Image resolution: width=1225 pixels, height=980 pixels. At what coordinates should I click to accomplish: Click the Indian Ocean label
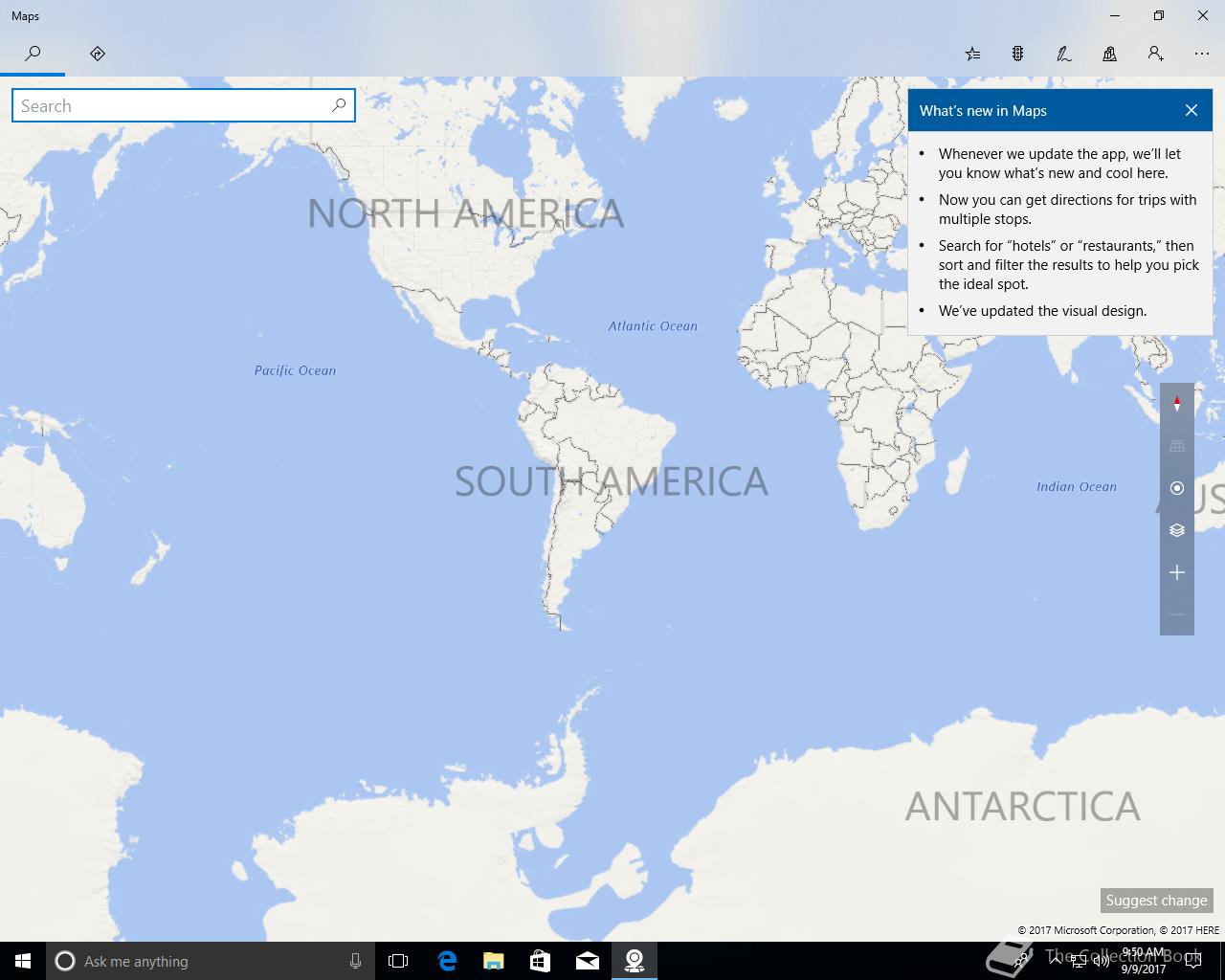pyautogui.click(x=1077, y=487)
